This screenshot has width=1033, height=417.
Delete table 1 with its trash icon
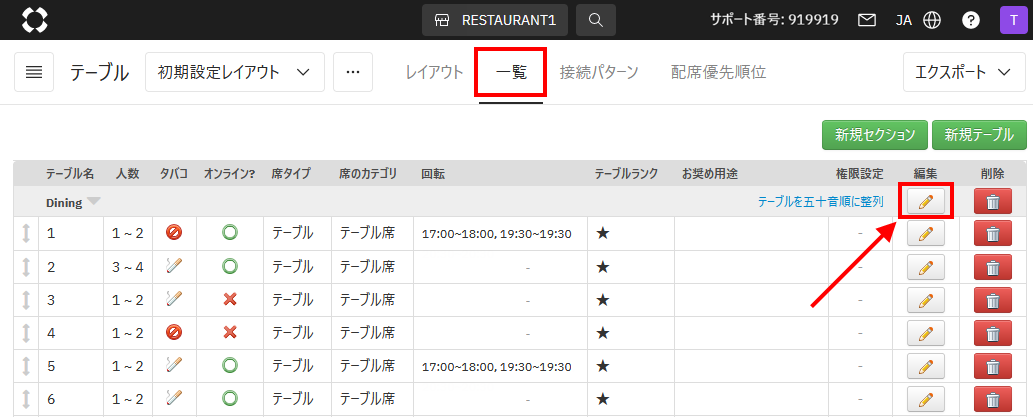point(992,234)
